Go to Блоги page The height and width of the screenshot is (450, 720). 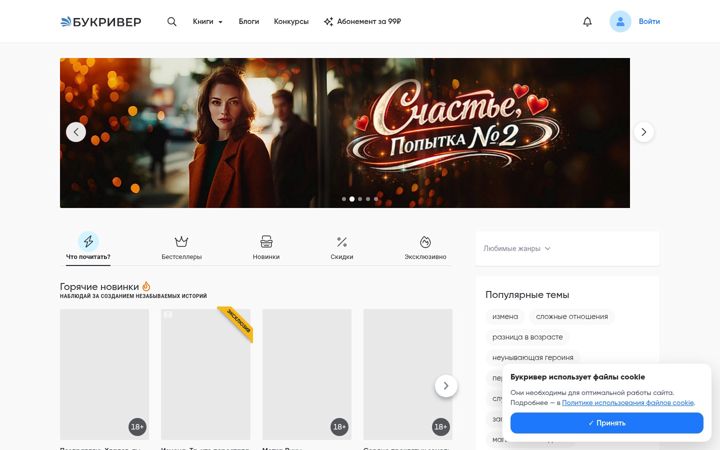pyautogui.click(x=249, y=22)
